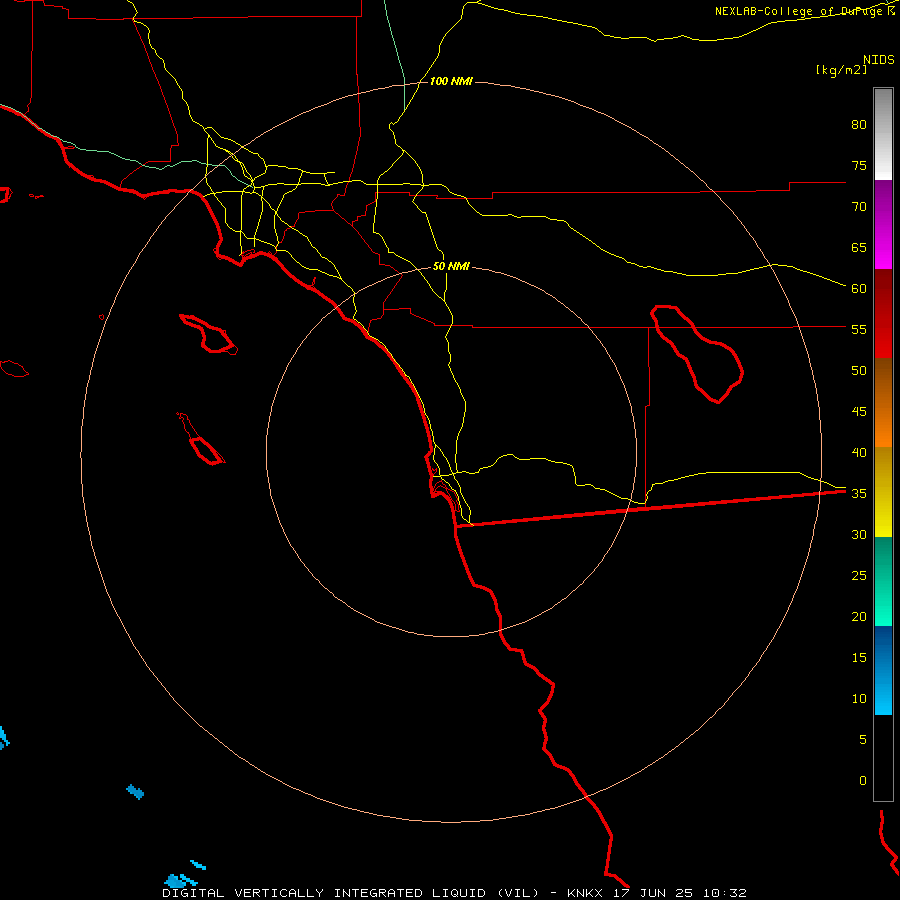900x900 pixels.
Task: Click the 45 value on the legend
Action: (859, 412)
